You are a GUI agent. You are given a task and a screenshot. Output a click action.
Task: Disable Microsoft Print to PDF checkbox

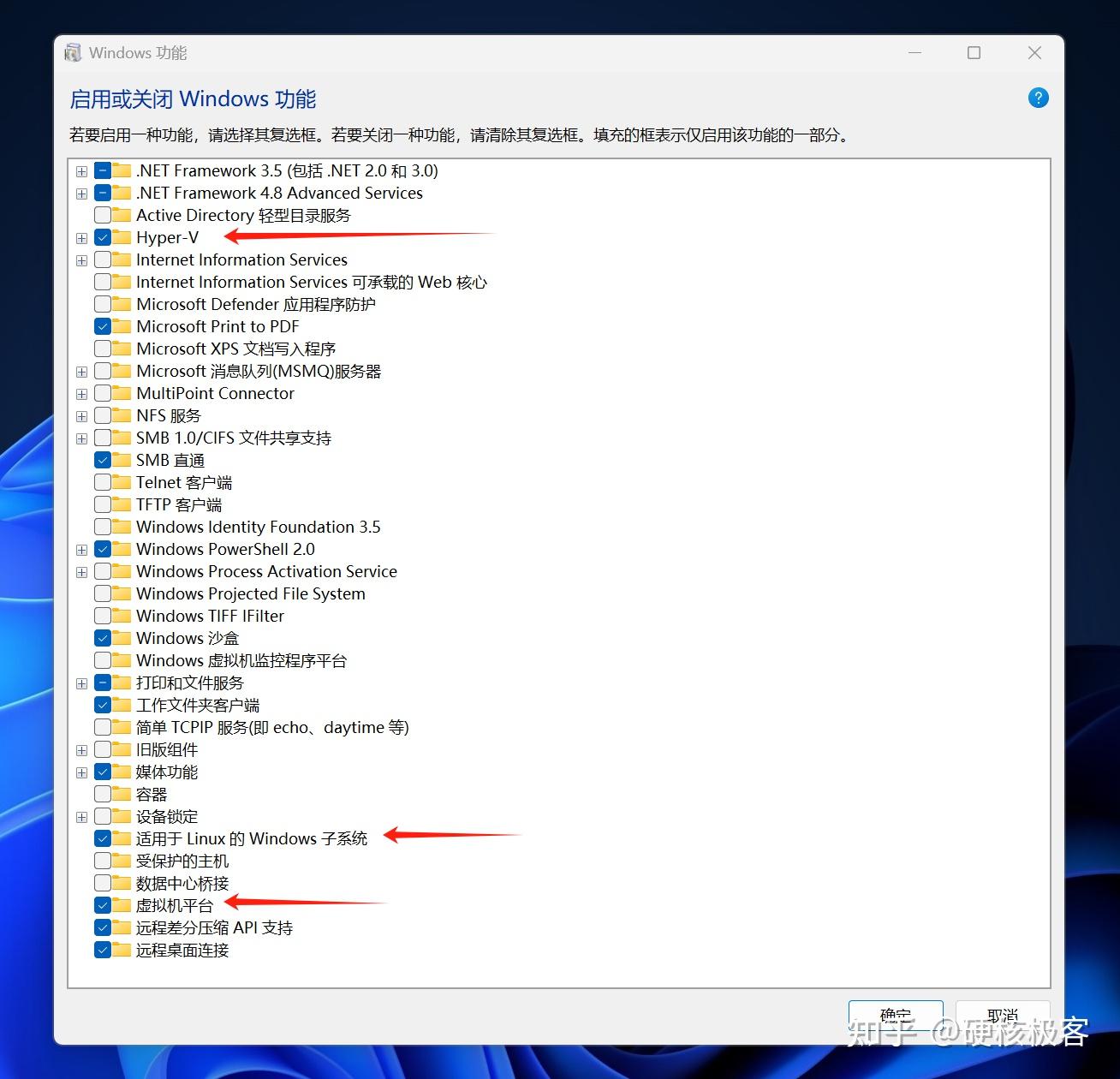(x=101, y=326)
